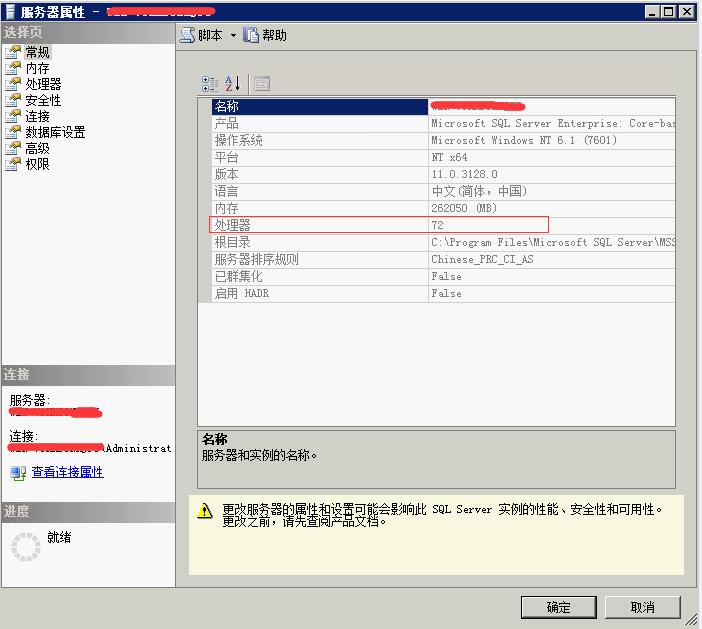
Task: Click the 取消 cancel button
Action: (x=642, y=608)
